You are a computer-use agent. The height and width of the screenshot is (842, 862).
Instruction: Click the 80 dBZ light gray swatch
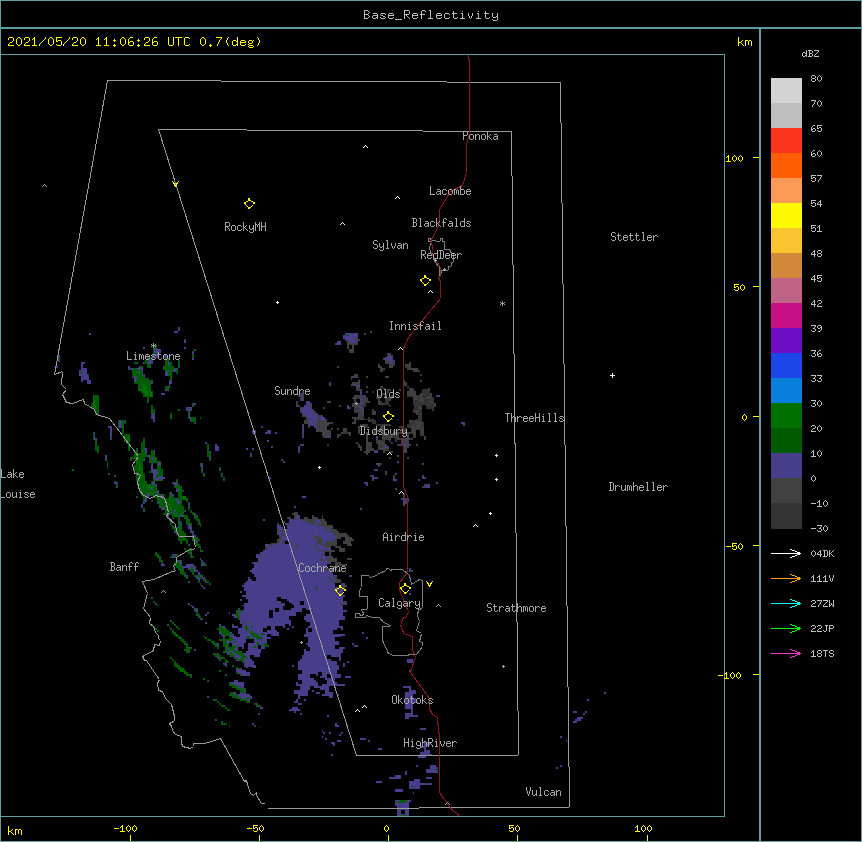click(786, 91)
